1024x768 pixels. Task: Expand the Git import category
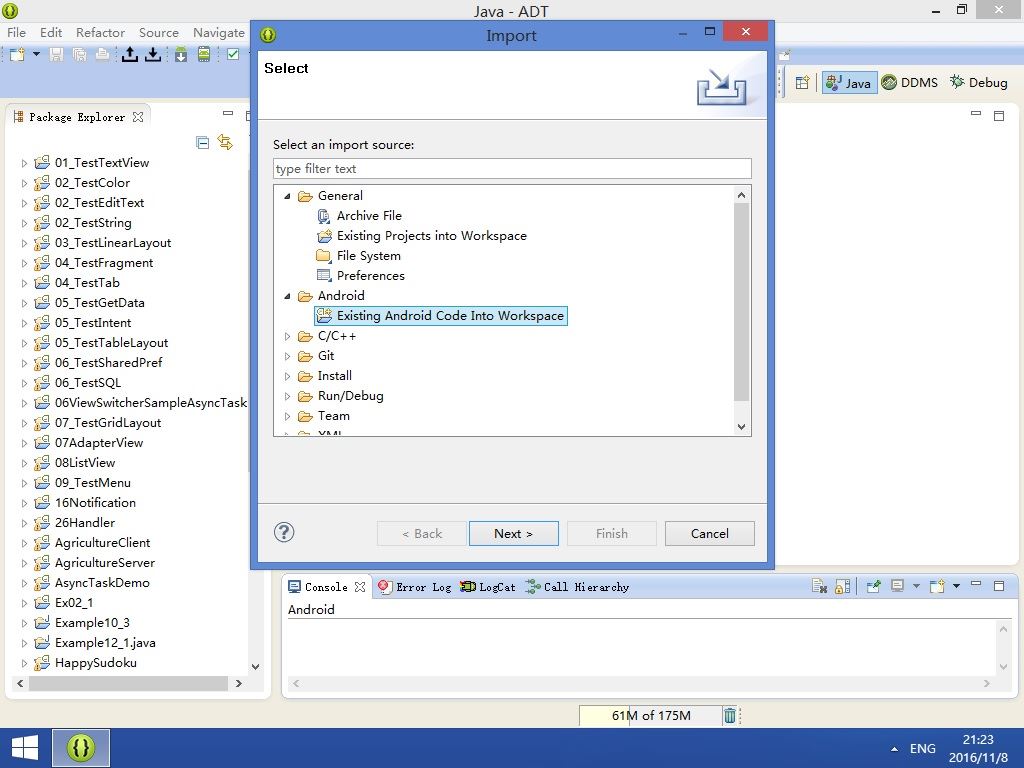pos(287,356)
